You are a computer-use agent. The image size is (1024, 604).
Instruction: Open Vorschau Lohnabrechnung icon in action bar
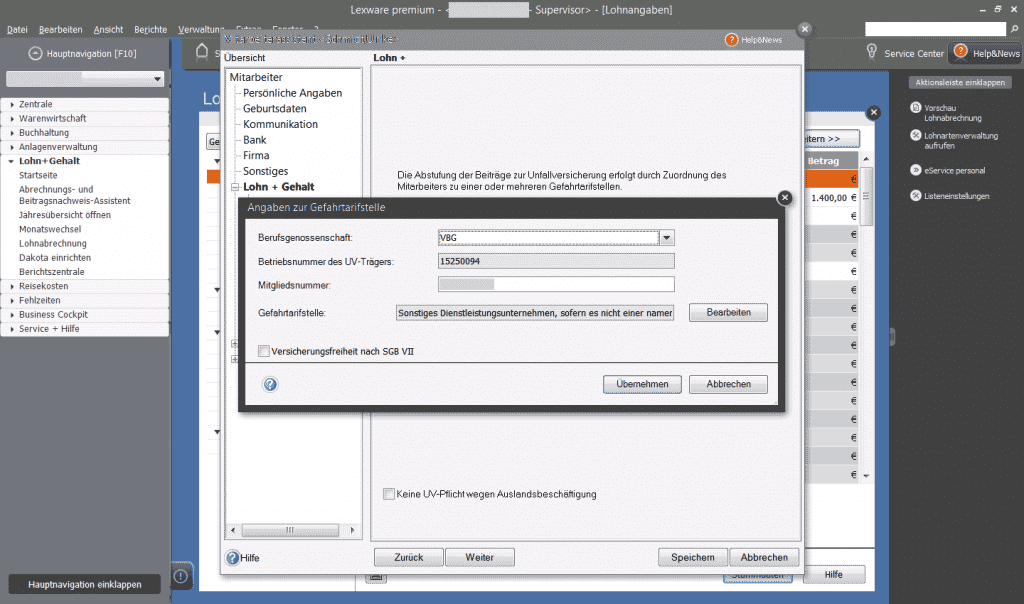915,107
